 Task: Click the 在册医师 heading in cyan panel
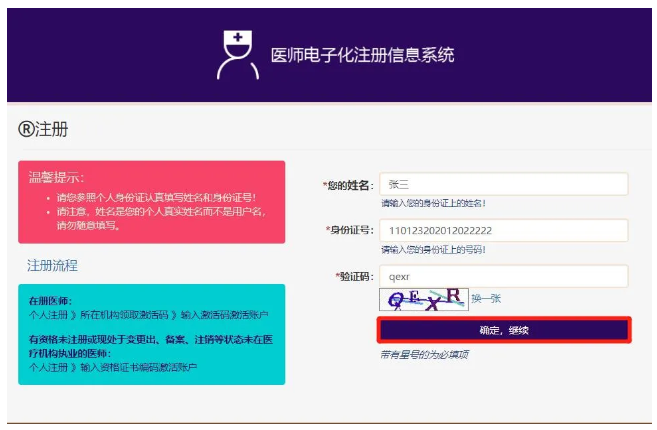[50, 300]
